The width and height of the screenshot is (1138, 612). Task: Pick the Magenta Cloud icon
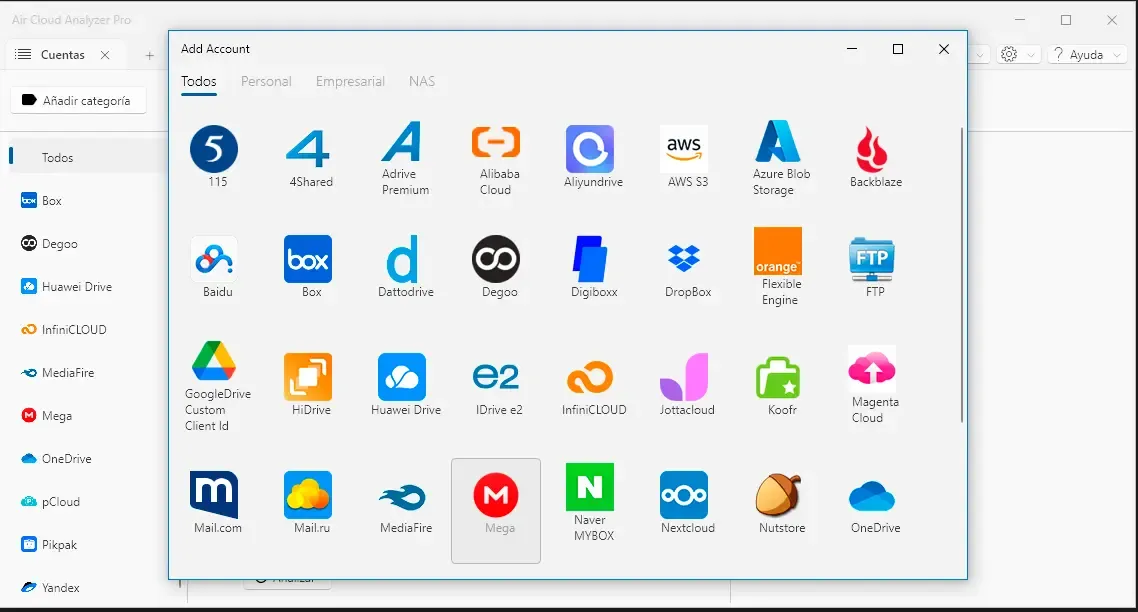pos(872,369)
